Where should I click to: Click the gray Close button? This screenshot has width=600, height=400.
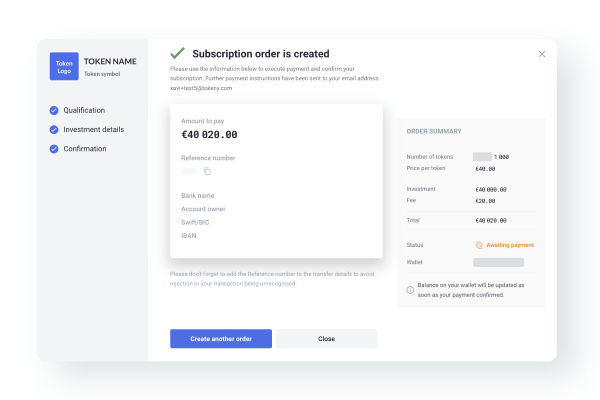click(326, 339)
